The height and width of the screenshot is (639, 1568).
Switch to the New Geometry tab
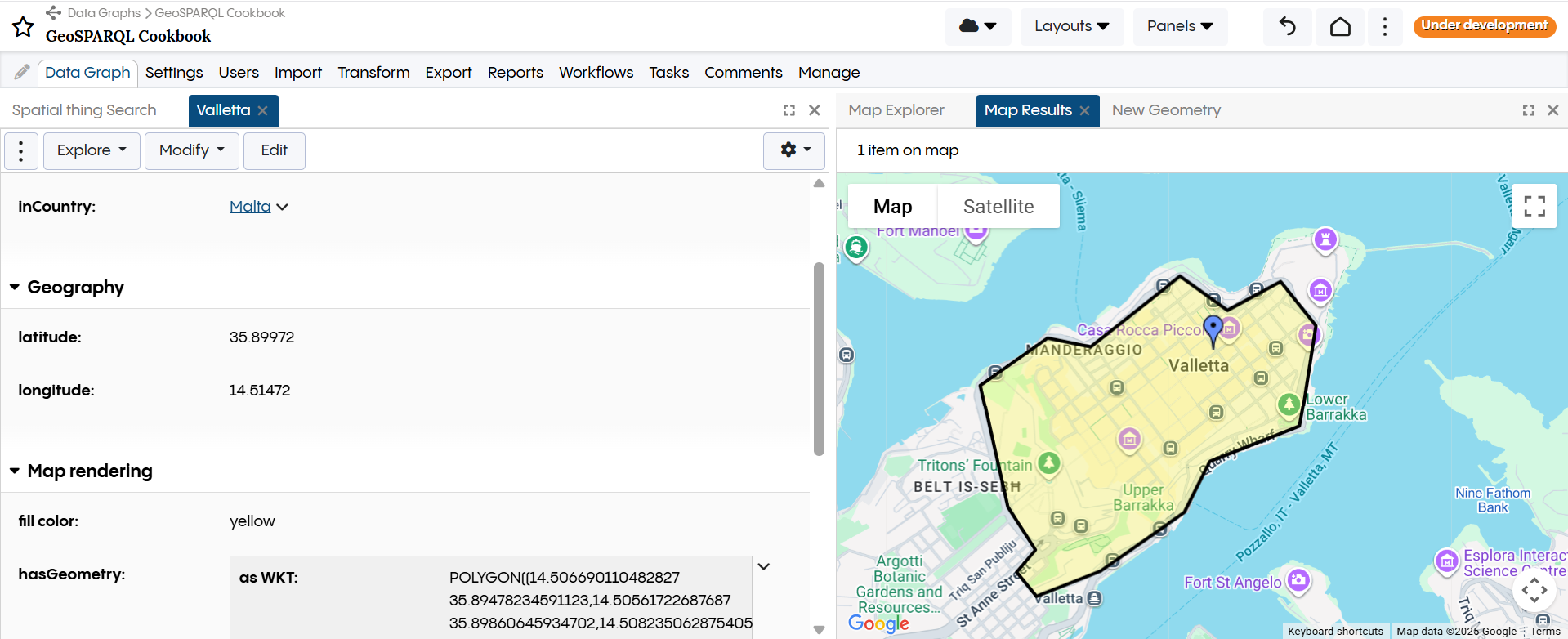click(1166, 110)
